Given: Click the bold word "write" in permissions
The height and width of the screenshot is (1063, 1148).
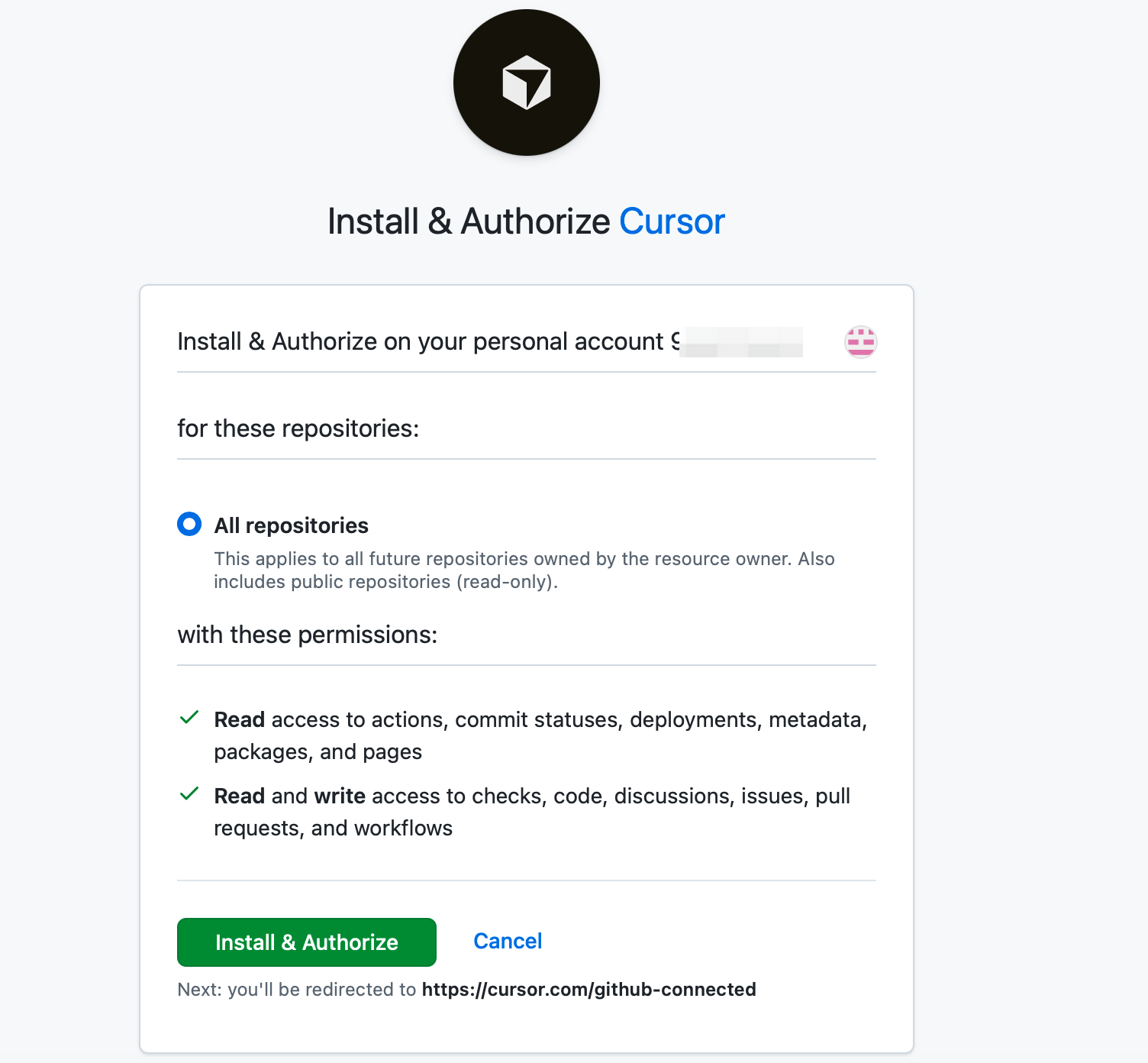Looking at the screenshot, I should (340, 796).
